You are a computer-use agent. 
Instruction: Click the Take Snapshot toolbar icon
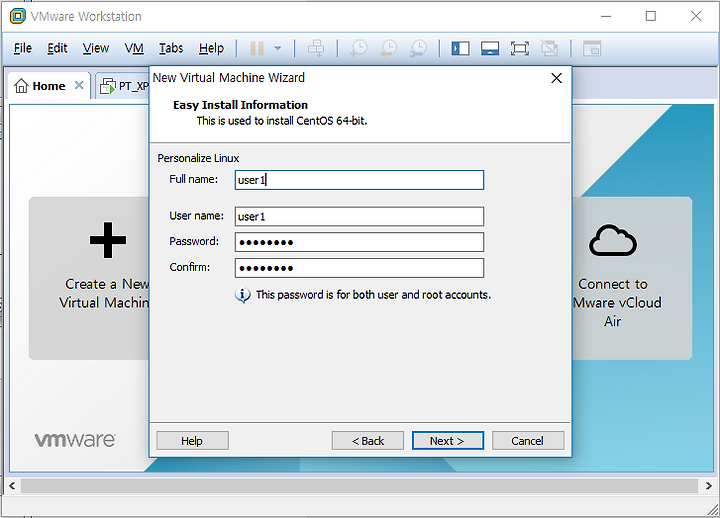point(359,48)
